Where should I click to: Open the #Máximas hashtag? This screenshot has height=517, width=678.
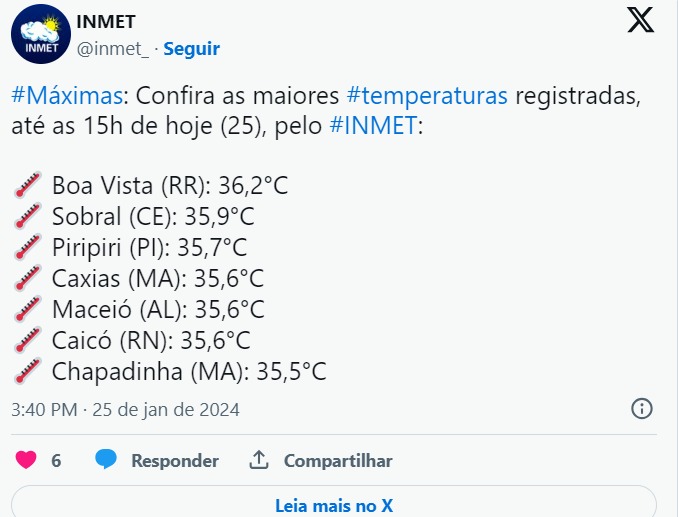point(69,96)
